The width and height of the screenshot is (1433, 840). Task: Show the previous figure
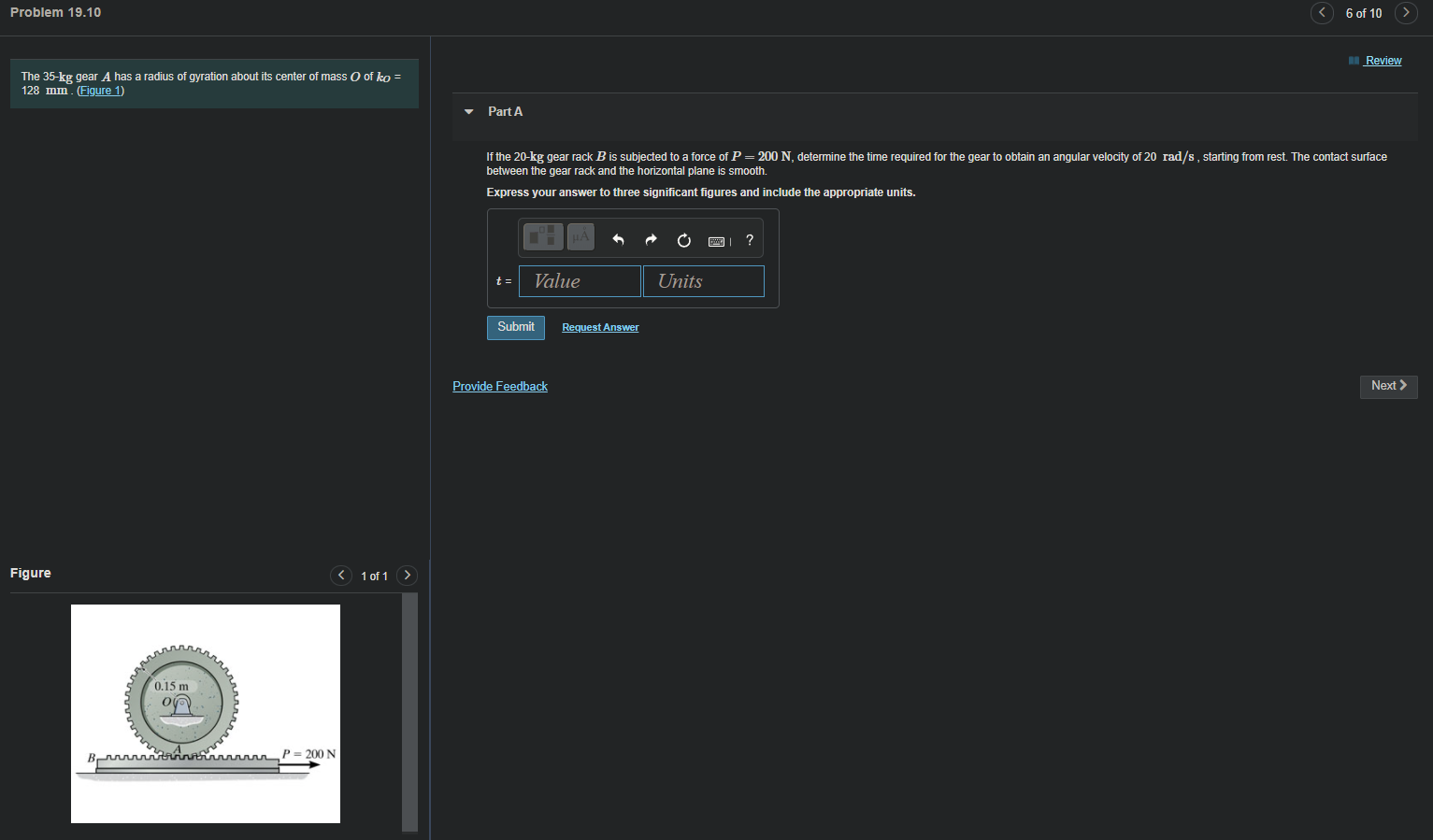(341, 576)
